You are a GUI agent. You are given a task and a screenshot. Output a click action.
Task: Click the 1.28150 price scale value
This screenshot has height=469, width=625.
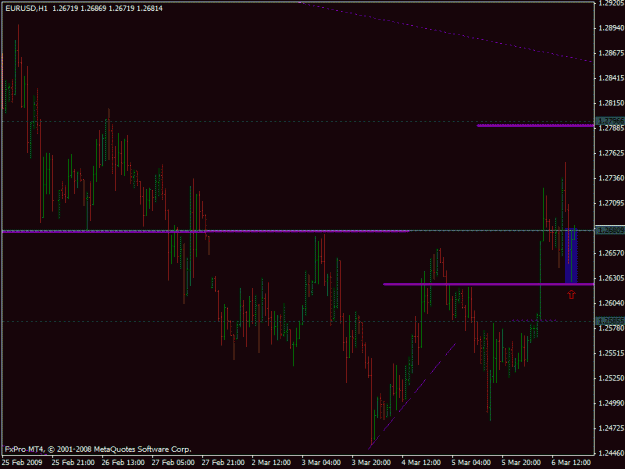pos(611,103)
